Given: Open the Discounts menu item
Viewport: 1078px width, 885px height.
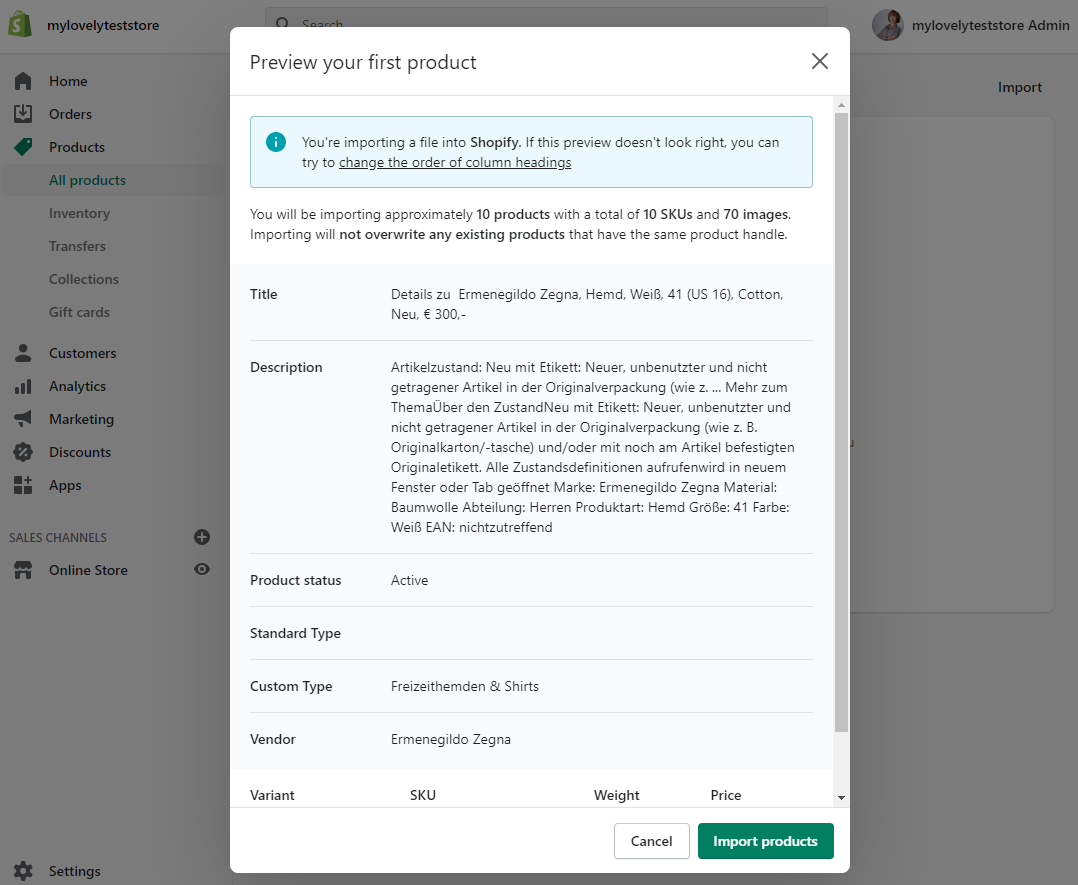Looking at the screenshot, I should pos(80,452).
